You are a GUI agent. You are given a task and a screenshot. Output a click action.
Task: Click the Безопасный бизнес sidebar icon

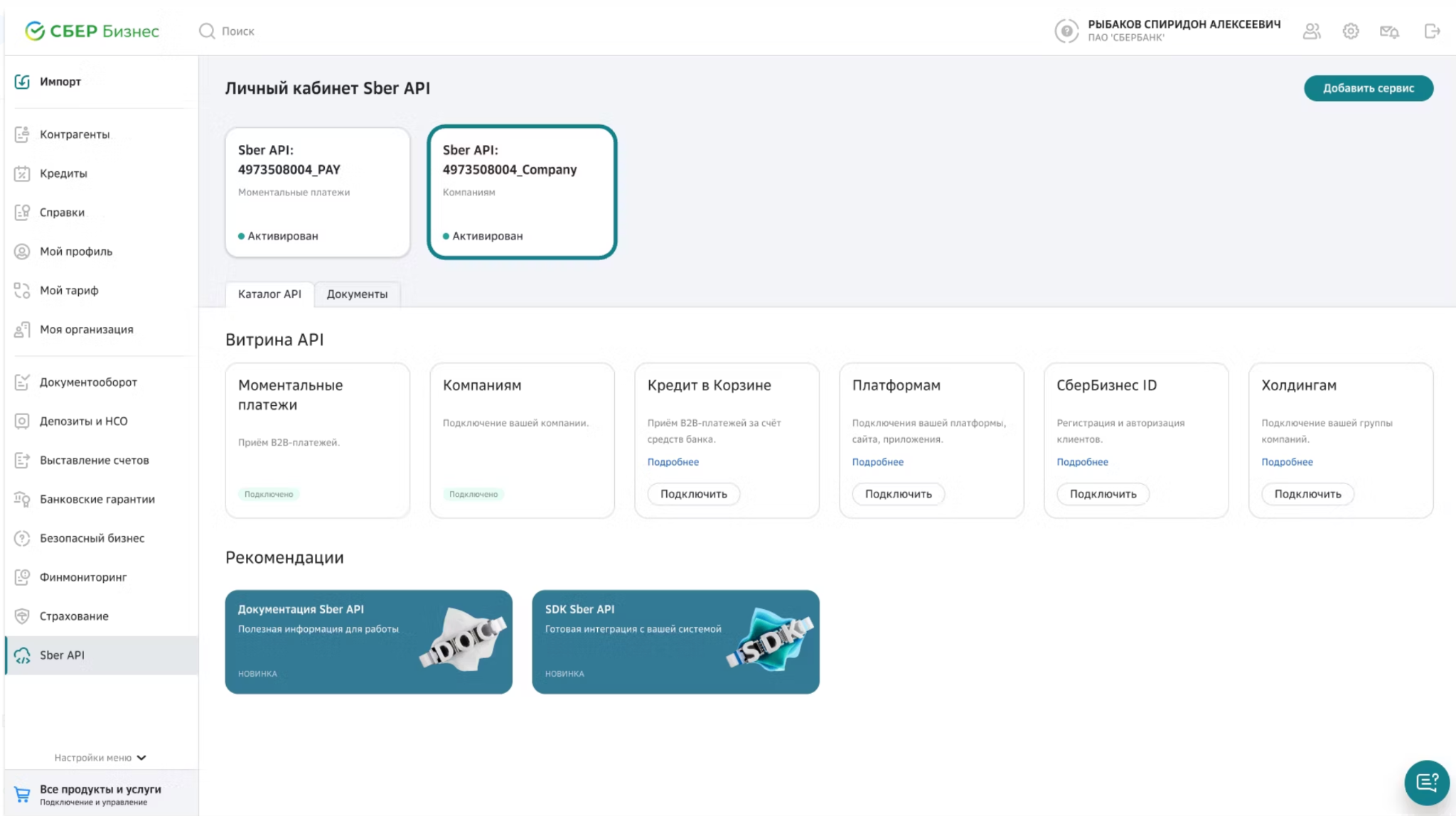point(22,539)
